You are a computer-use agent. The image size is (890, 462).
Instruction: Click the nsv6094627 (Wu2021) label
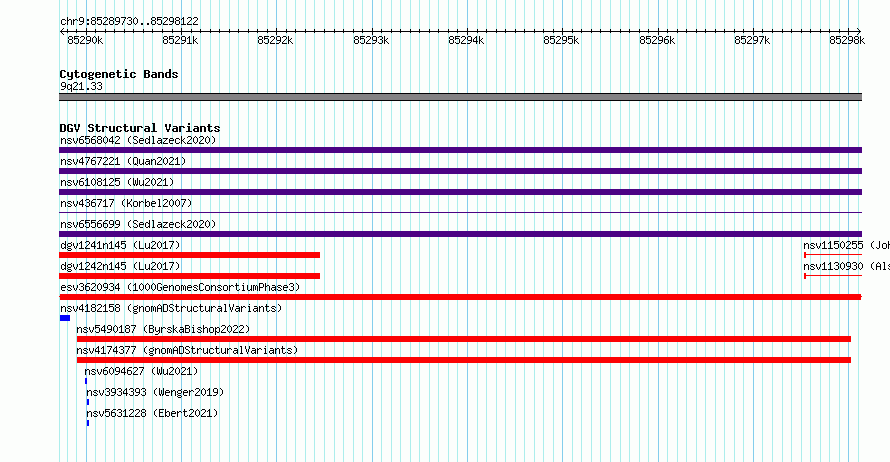click(x=141, y=371)
